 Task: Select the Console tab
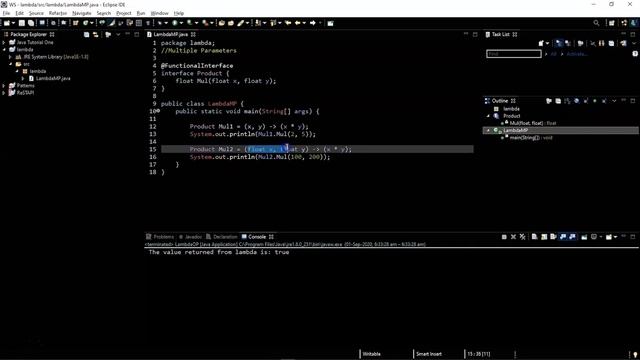click(257, 237)
